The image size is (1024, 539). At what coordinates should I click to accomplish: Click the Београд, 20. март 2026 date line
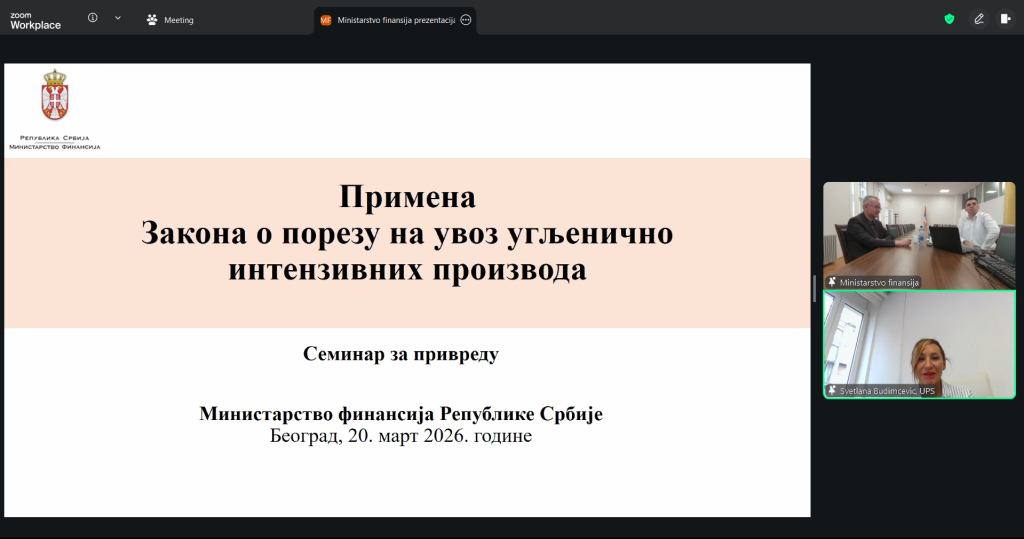tap(400, 437)
